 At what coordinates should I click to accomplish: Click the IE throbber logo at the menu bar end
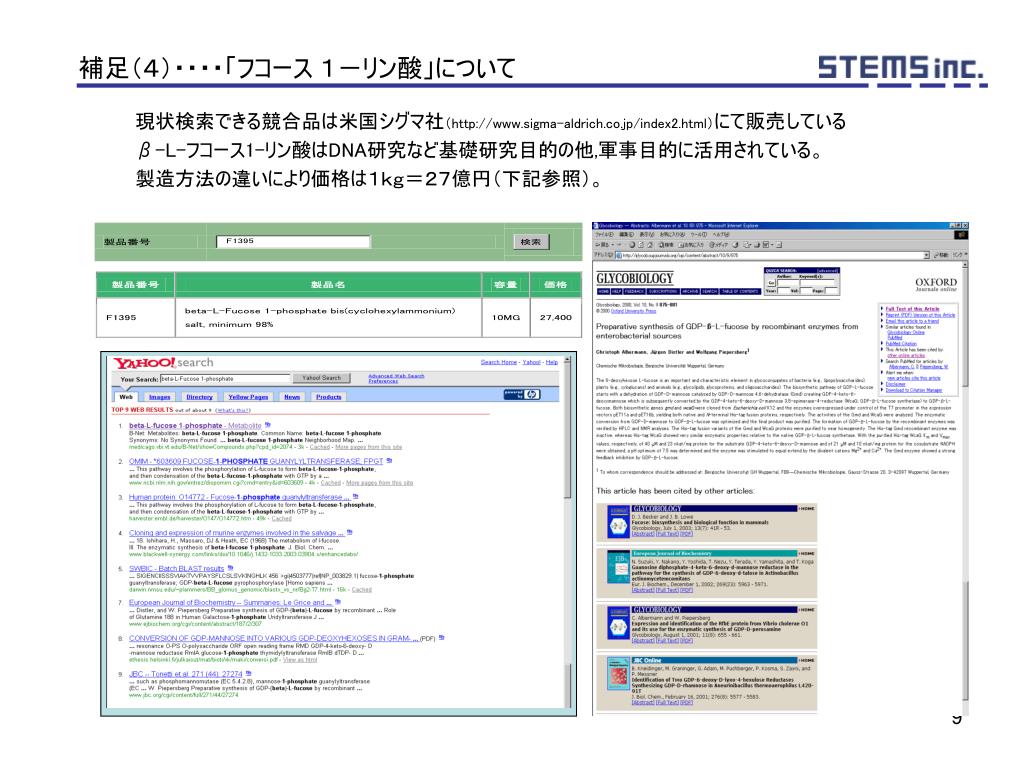[961, 234]
